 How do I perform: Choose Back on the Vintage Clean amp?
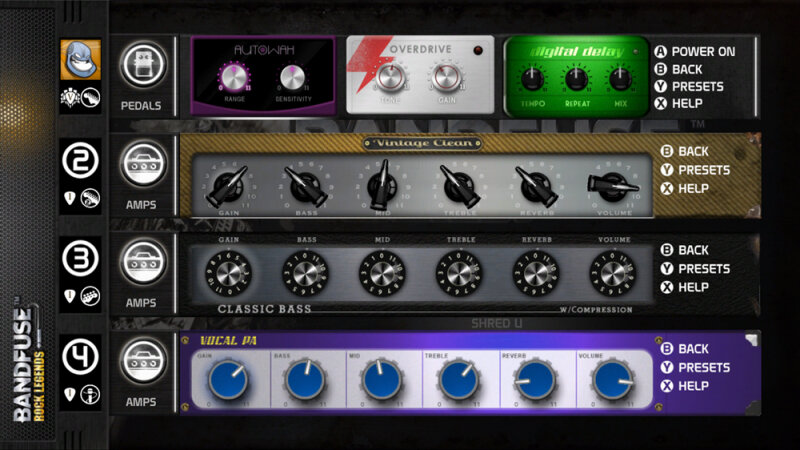693,152
